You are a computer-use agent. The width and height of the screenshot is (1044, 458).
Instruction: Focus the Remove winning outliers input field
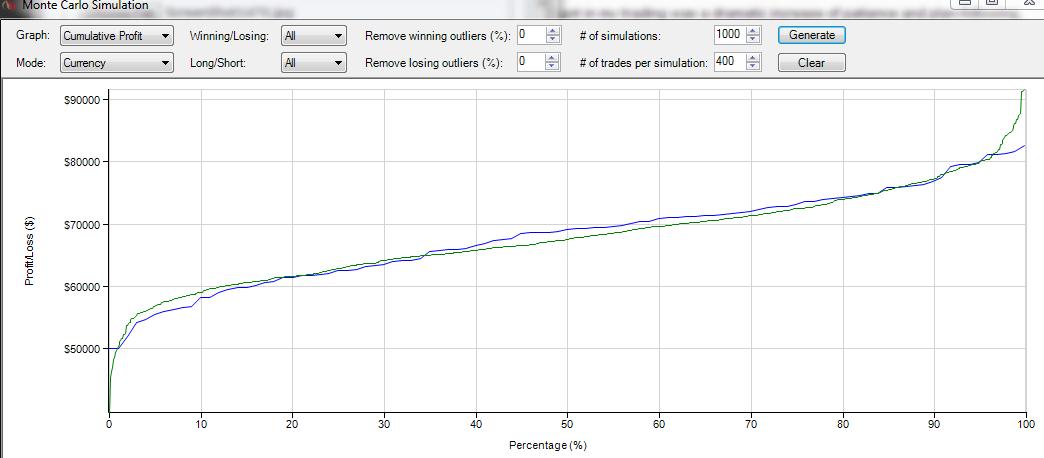(531, 35)
